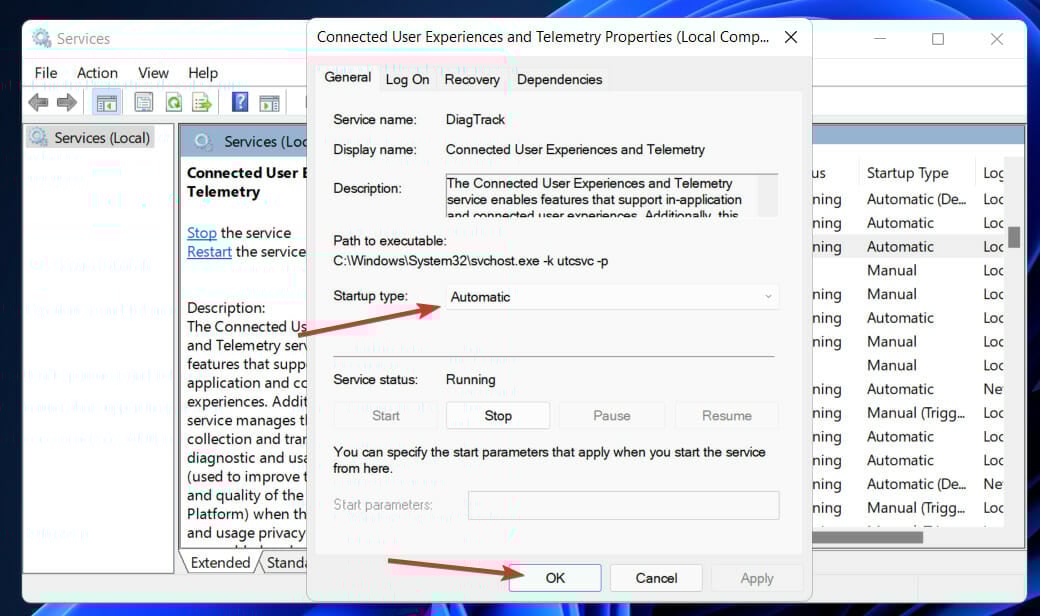Click the Back navigation arrow in Services toolbar
Screen dimensions: 1040x616
point(37,101)
